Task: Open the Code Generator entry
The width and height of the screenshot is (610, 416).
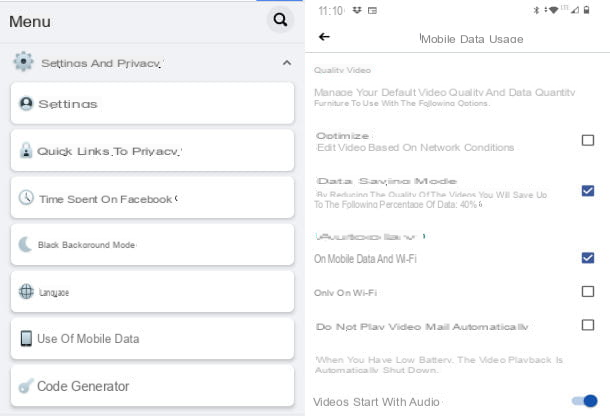Action: pyautogui.click(x=152, y=386)
